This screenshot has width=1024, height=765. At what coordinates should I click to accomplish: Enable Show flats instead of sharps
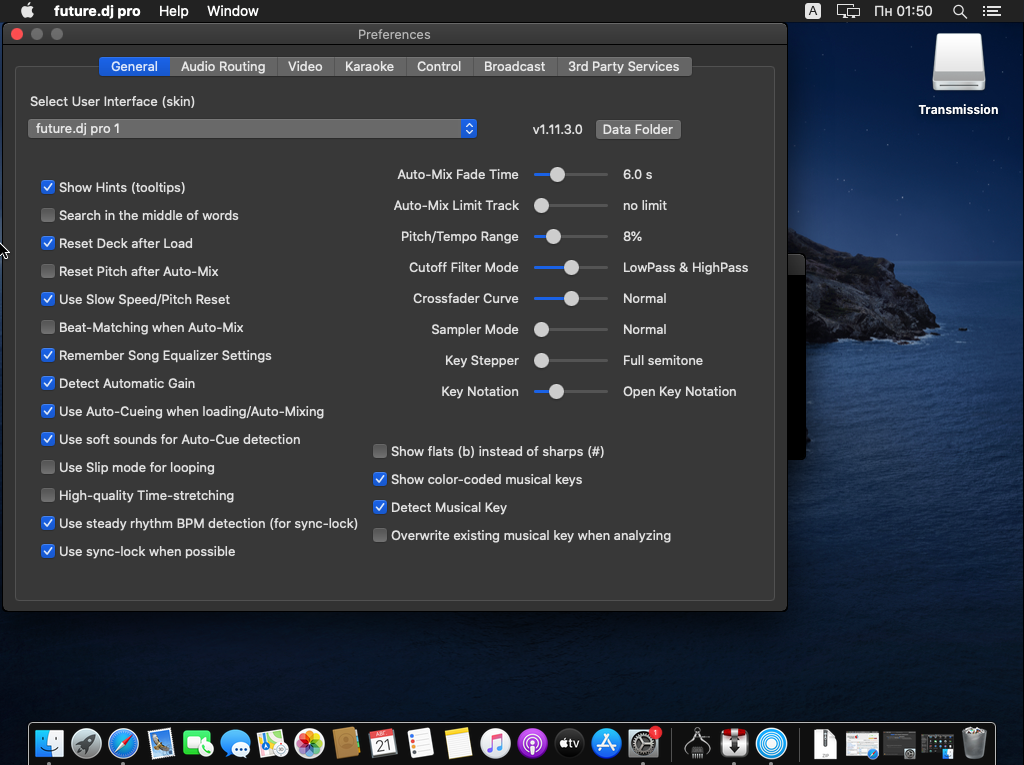(x=380, y=451)
